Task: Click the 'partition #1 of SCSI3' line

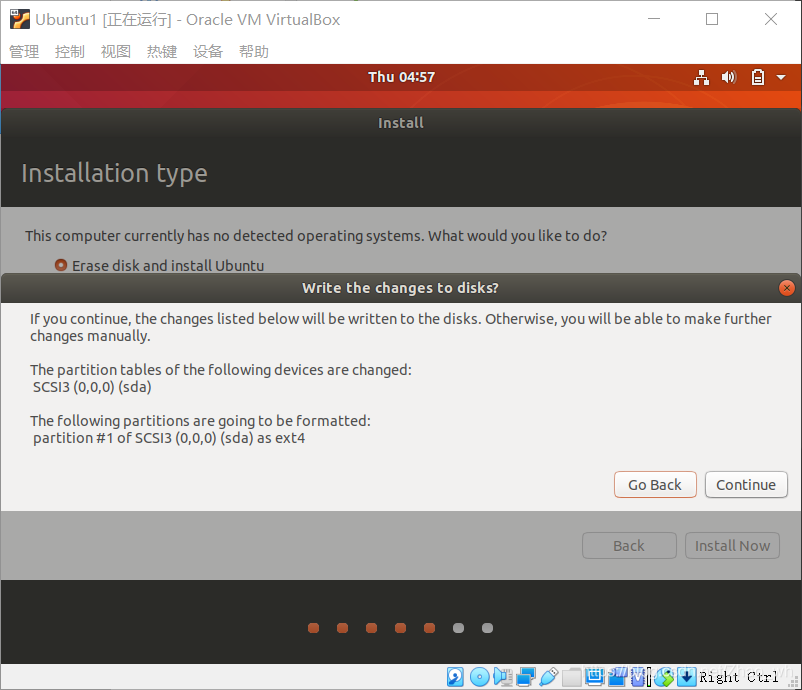Action: point(169,438)
